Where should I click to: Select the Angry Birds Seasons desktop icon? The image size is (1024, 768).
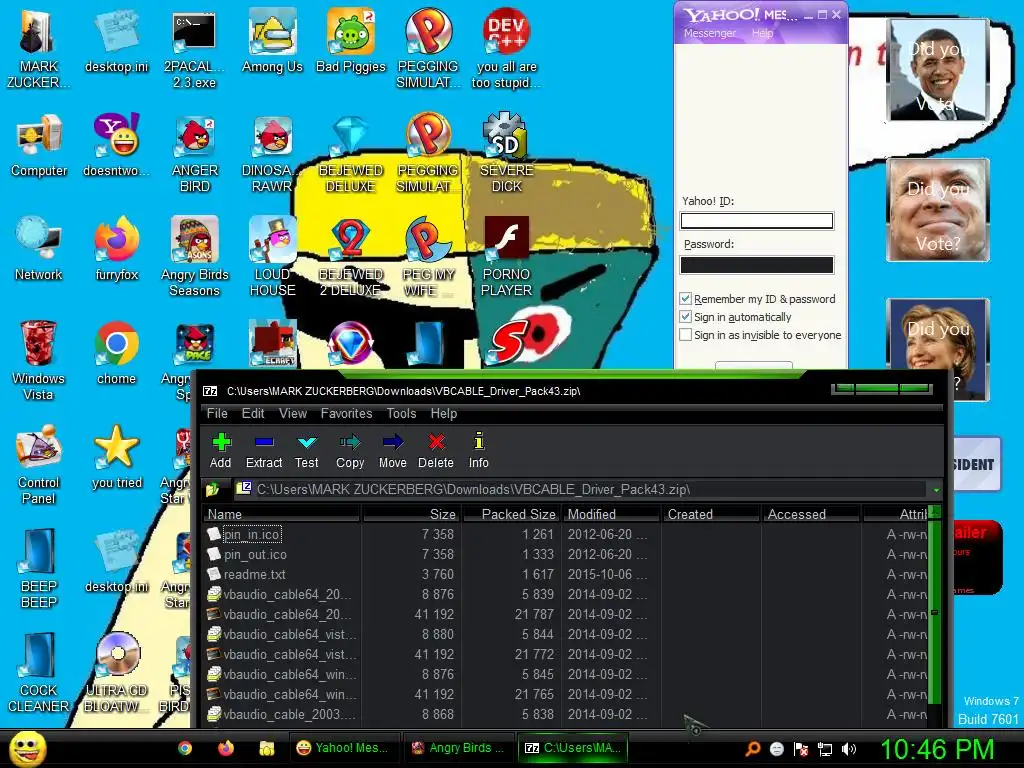click(x=195, y=257)
